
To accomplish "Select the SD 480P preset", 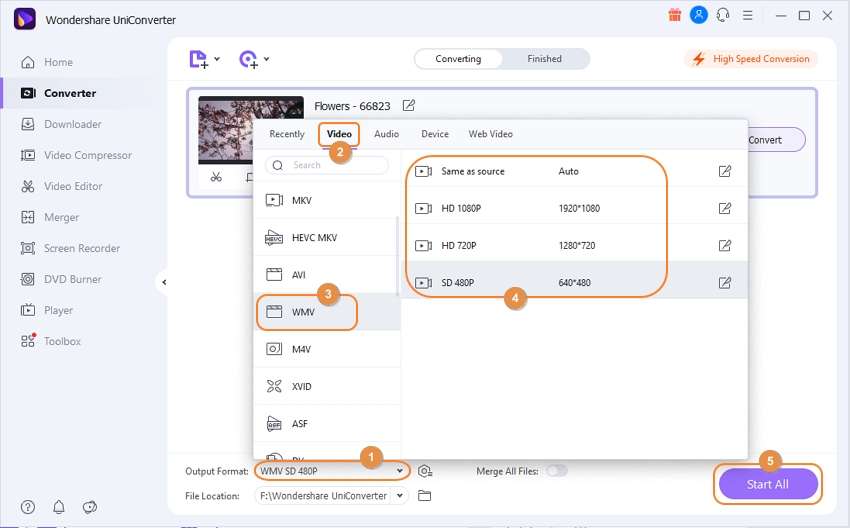I will coord(575,282).
